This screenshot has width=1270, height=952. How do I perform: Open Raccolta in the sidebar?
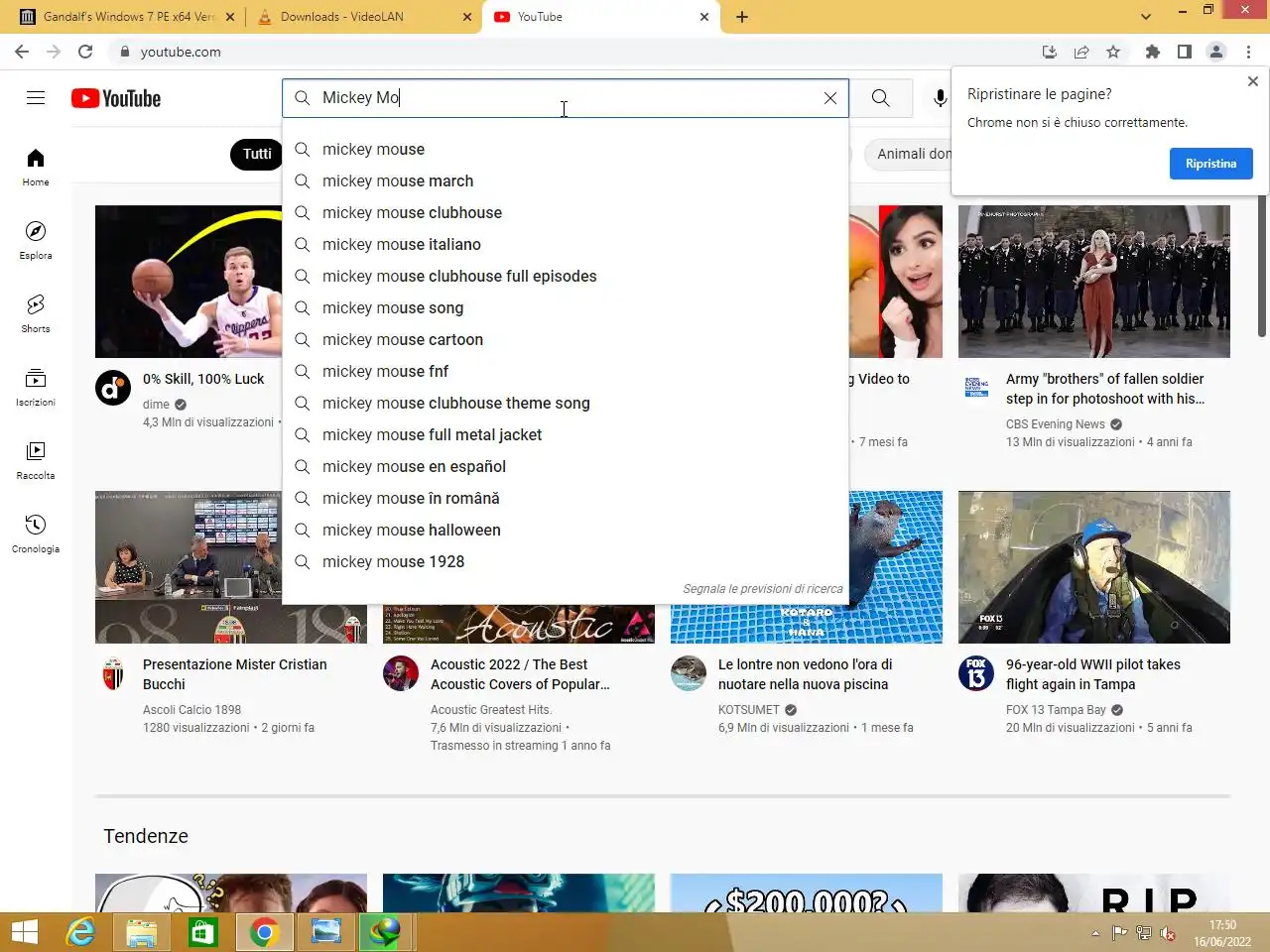36,461
